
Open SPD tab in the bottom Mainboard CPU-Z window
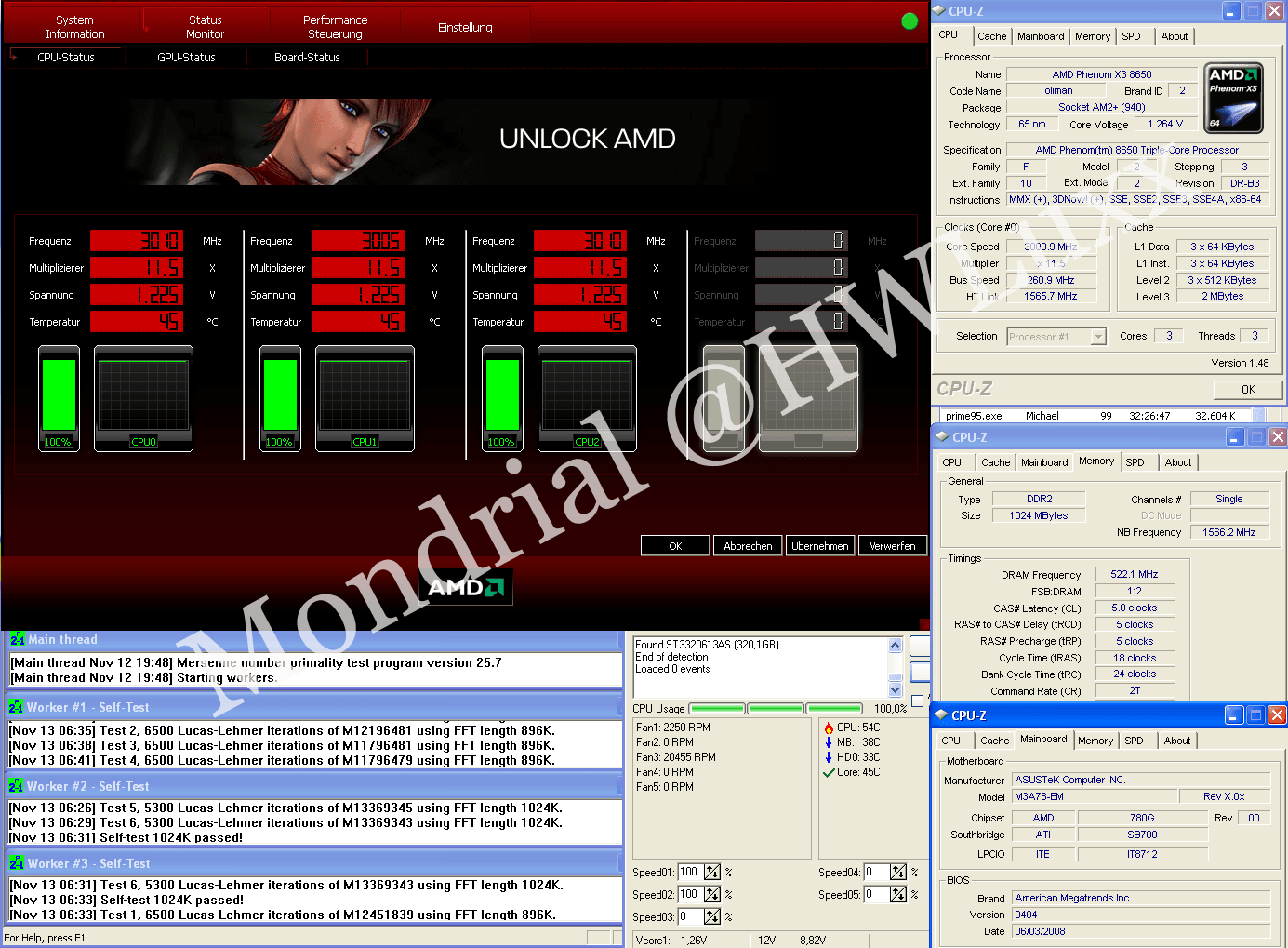click(x=1135, y=741)
